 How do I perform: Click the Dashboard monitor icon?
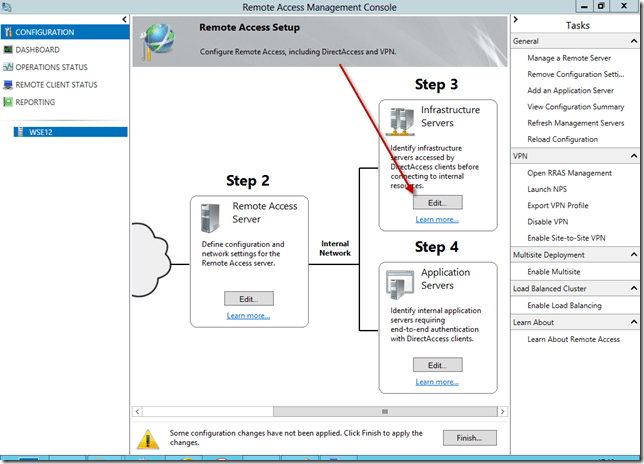click(x=8, y=50)
